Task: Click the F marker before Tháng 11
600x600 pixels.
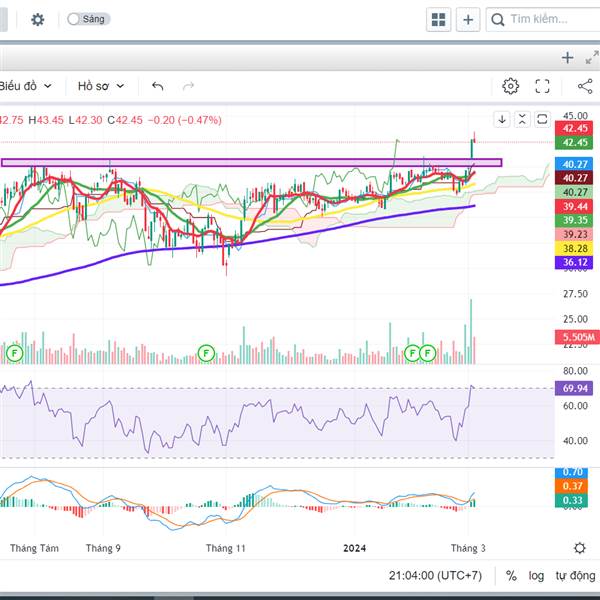Action: point(206,352)
